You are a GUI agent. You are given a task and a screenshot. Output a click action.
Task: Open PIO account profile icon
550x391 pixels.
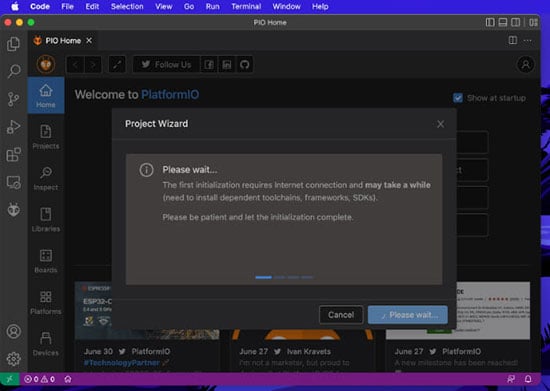click(525, 65)
